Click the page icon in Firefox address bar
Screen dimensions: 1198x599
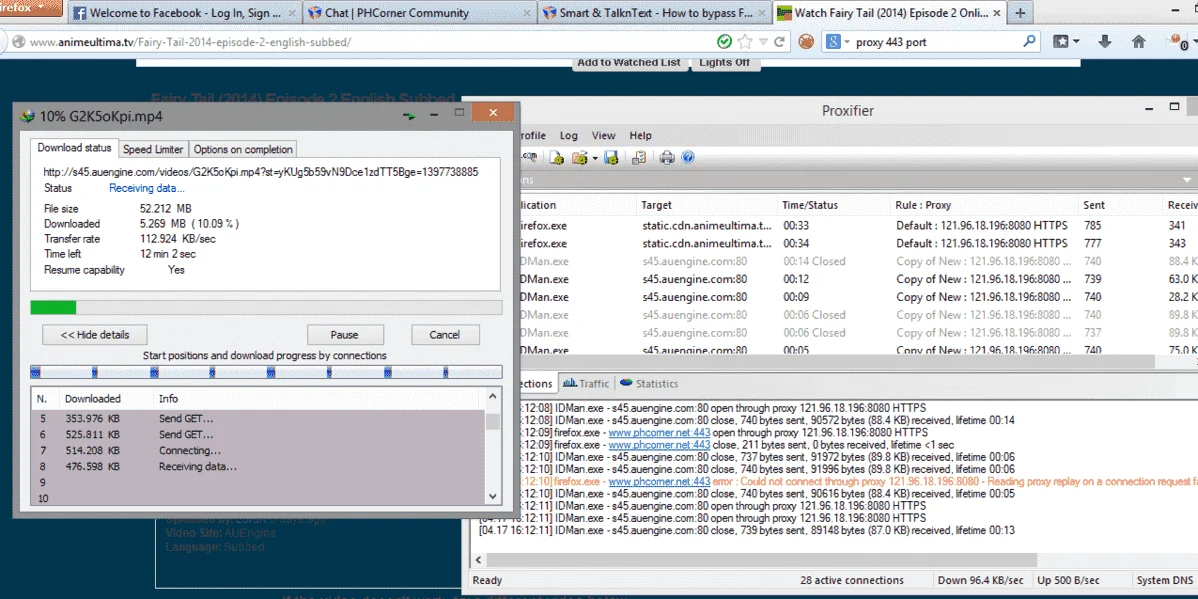18,42
